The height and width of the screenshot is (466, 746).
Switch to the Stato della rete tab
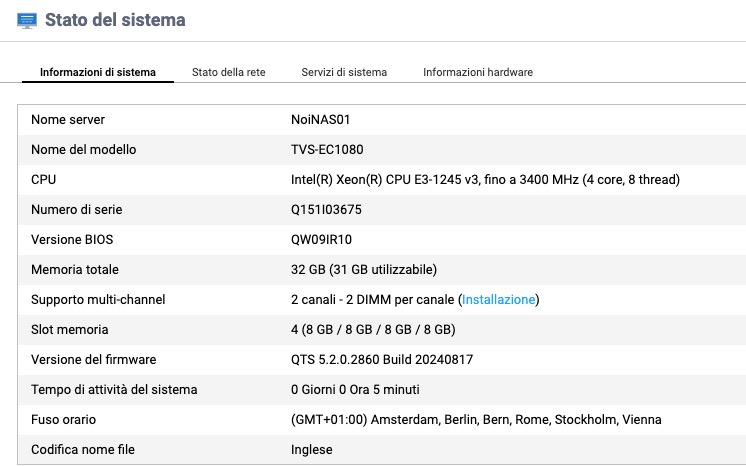[228, 72]
